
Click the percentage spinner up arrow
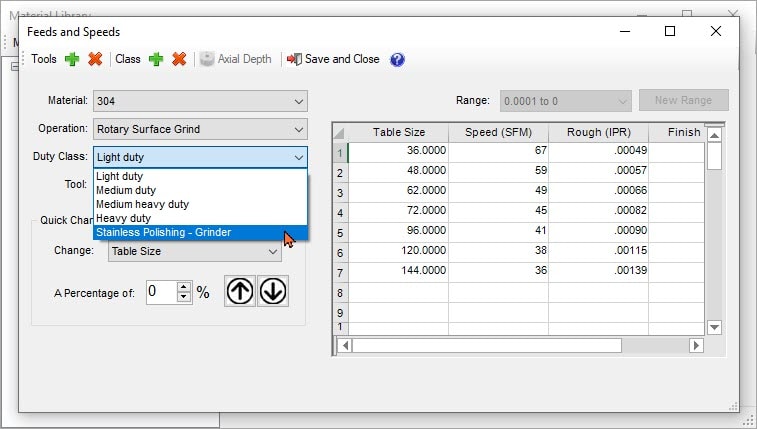coord(183,287)
